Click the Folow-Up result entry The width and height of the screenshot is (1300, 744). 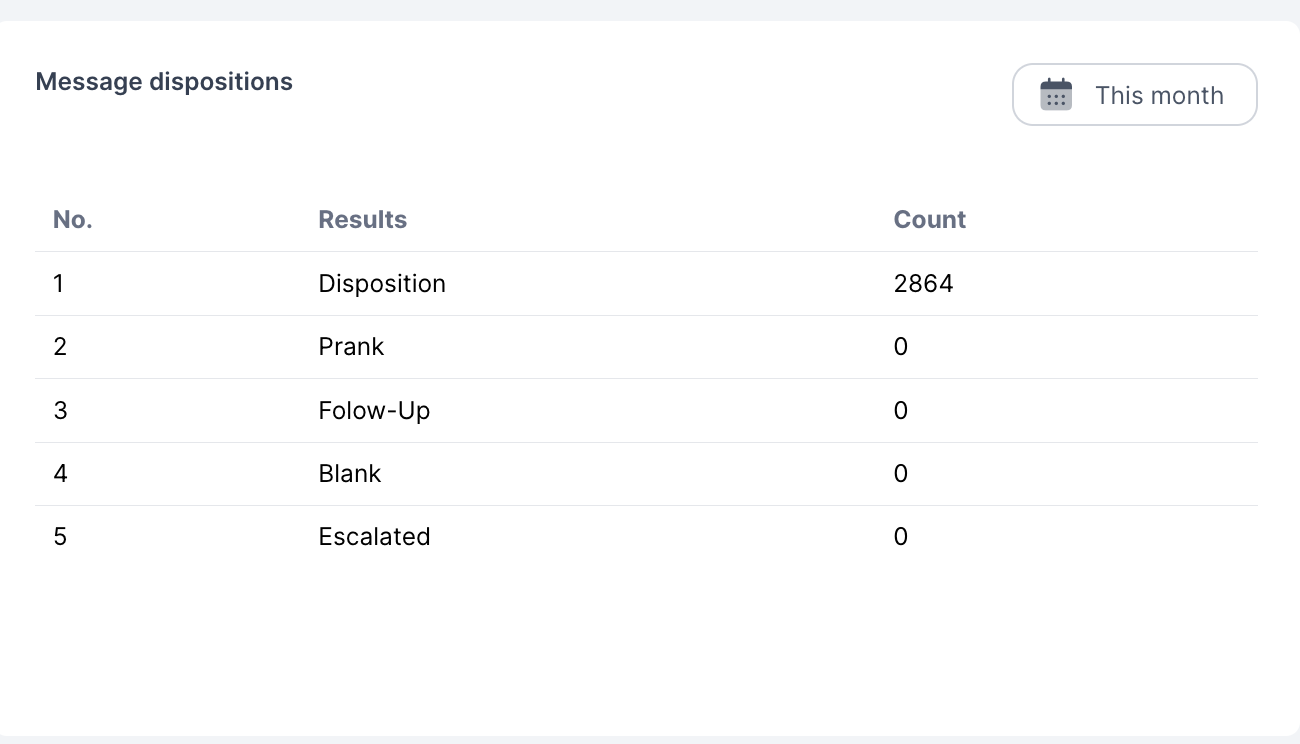click(374, 410)
